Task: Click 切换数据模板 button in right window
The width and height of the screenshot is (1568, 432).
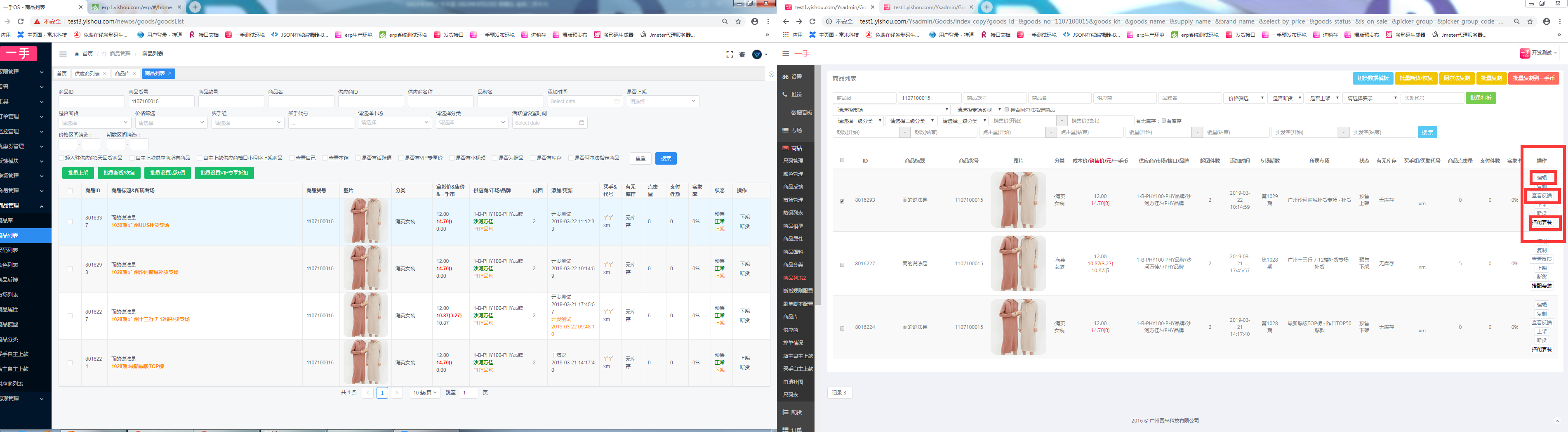Action: 1373,78
